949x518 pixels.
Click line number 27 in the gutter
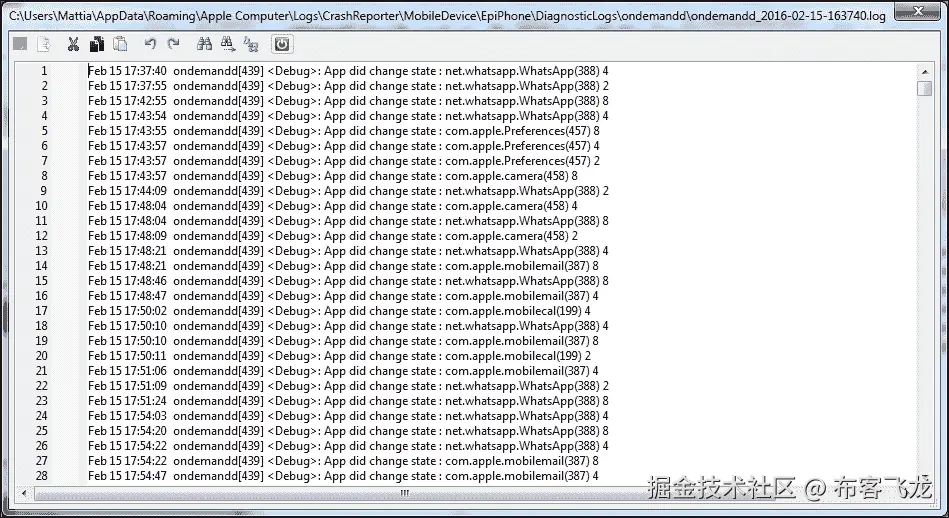coord(41,461)
